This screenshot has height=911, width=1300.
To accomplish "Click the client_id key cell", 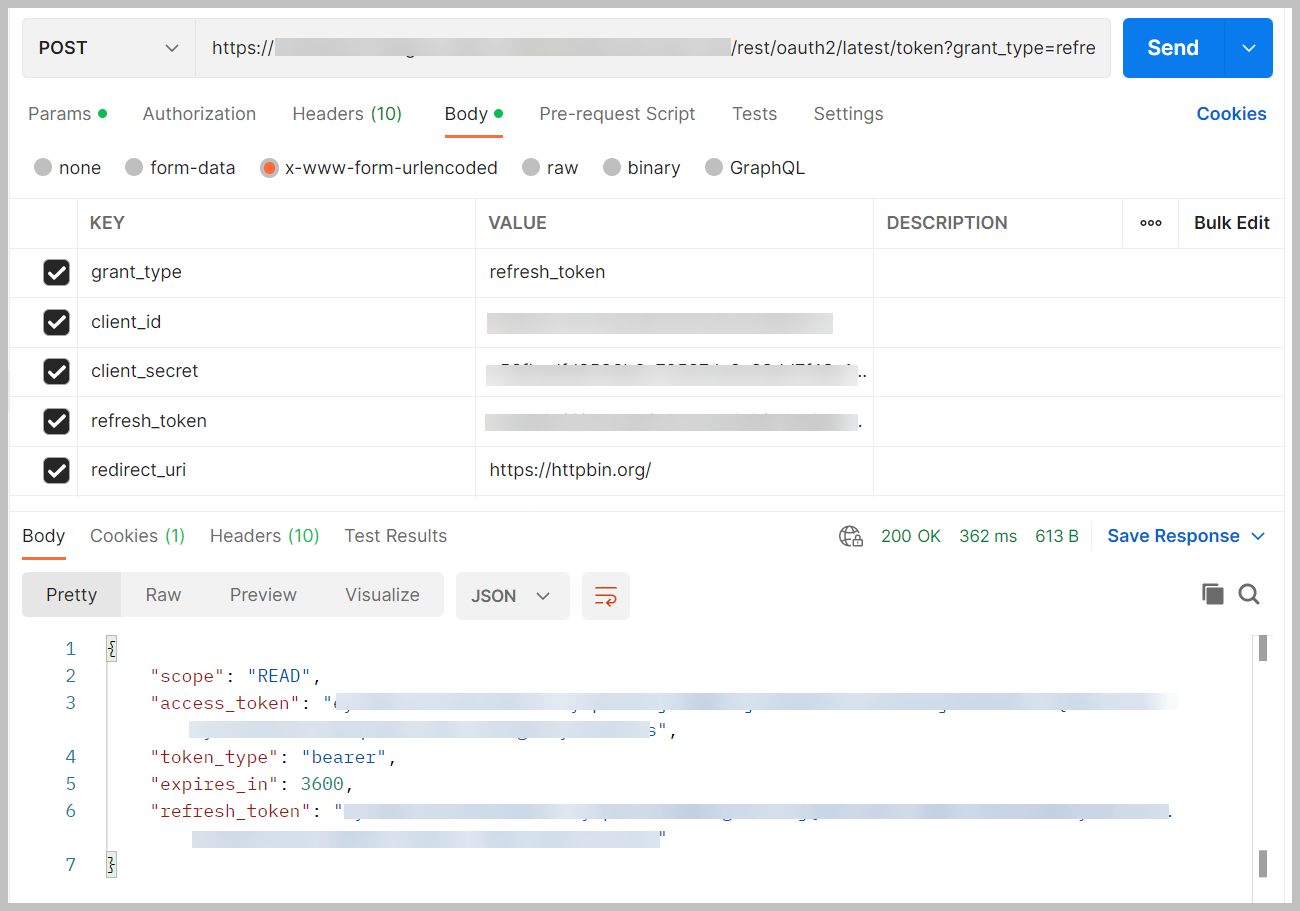I will [x=276, y=322].
